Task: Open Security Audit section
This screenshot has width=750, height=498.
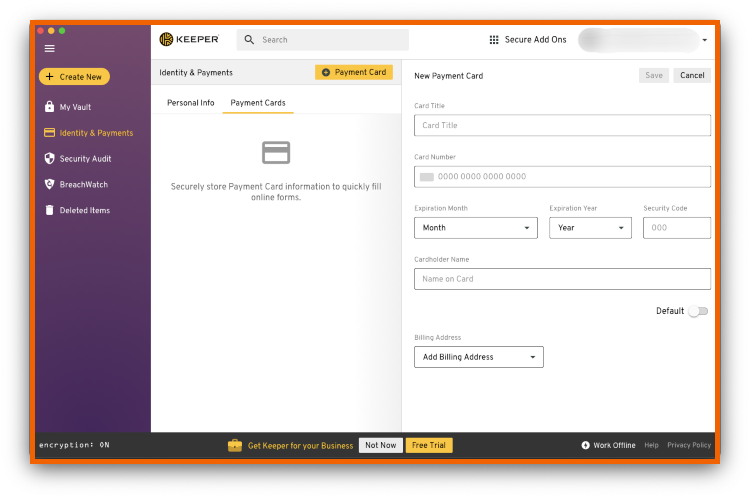Action: point(85,159)
